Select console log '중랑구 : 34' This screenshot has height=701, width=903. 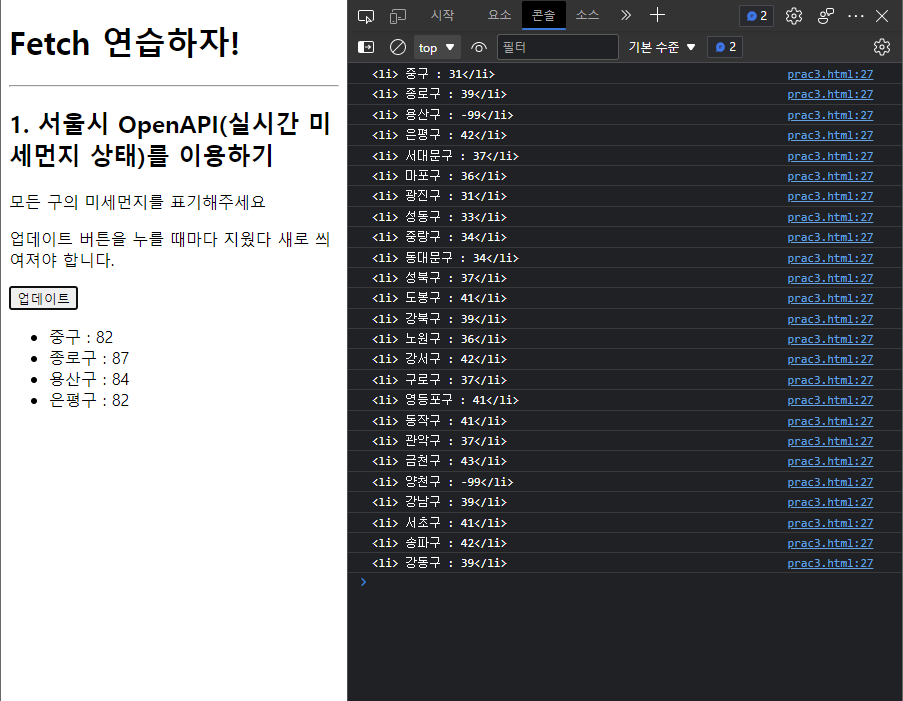(x=439, y=237)
